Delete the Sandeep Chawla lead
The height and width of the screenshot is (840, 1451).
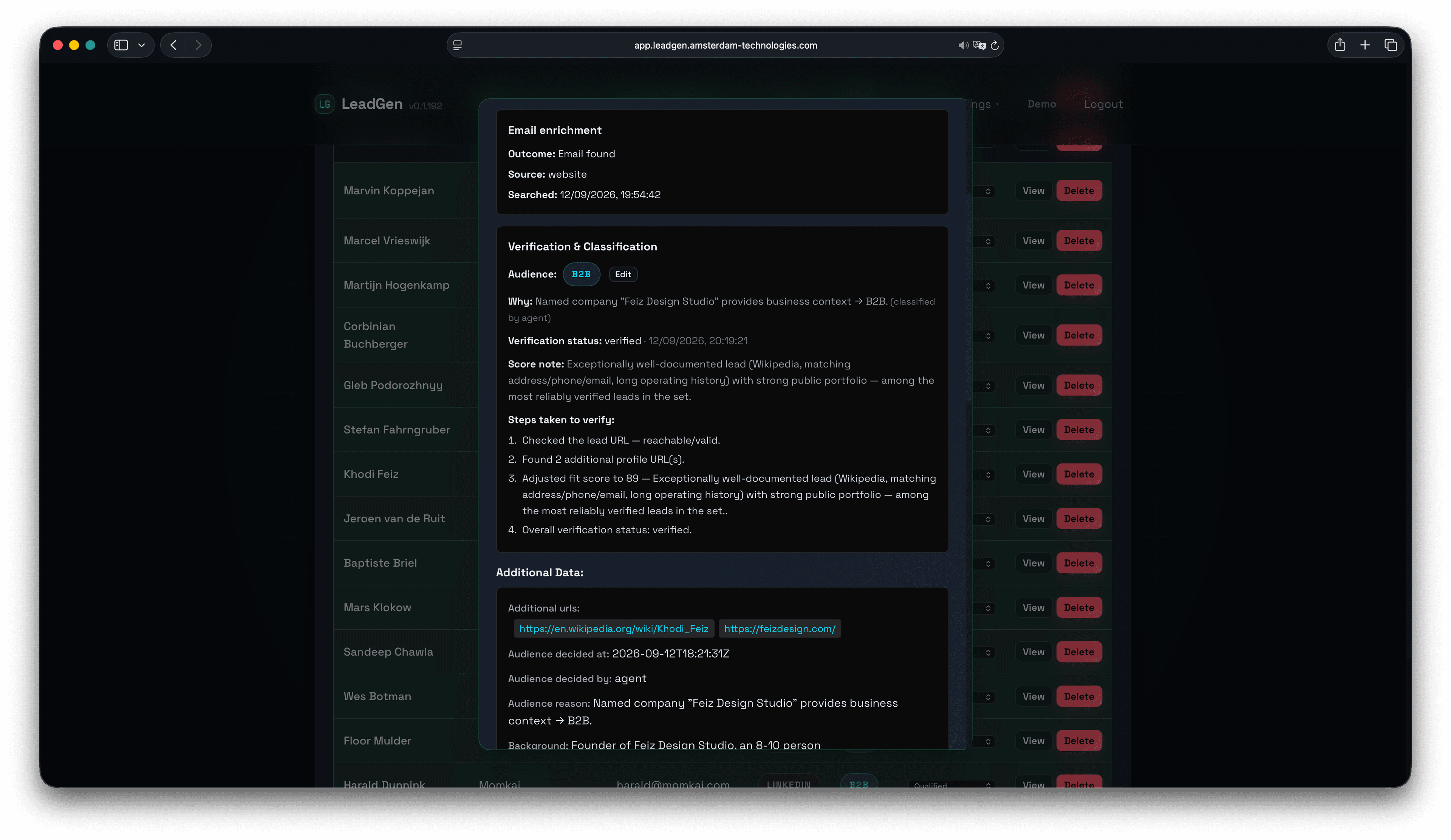coord(1079,652)
